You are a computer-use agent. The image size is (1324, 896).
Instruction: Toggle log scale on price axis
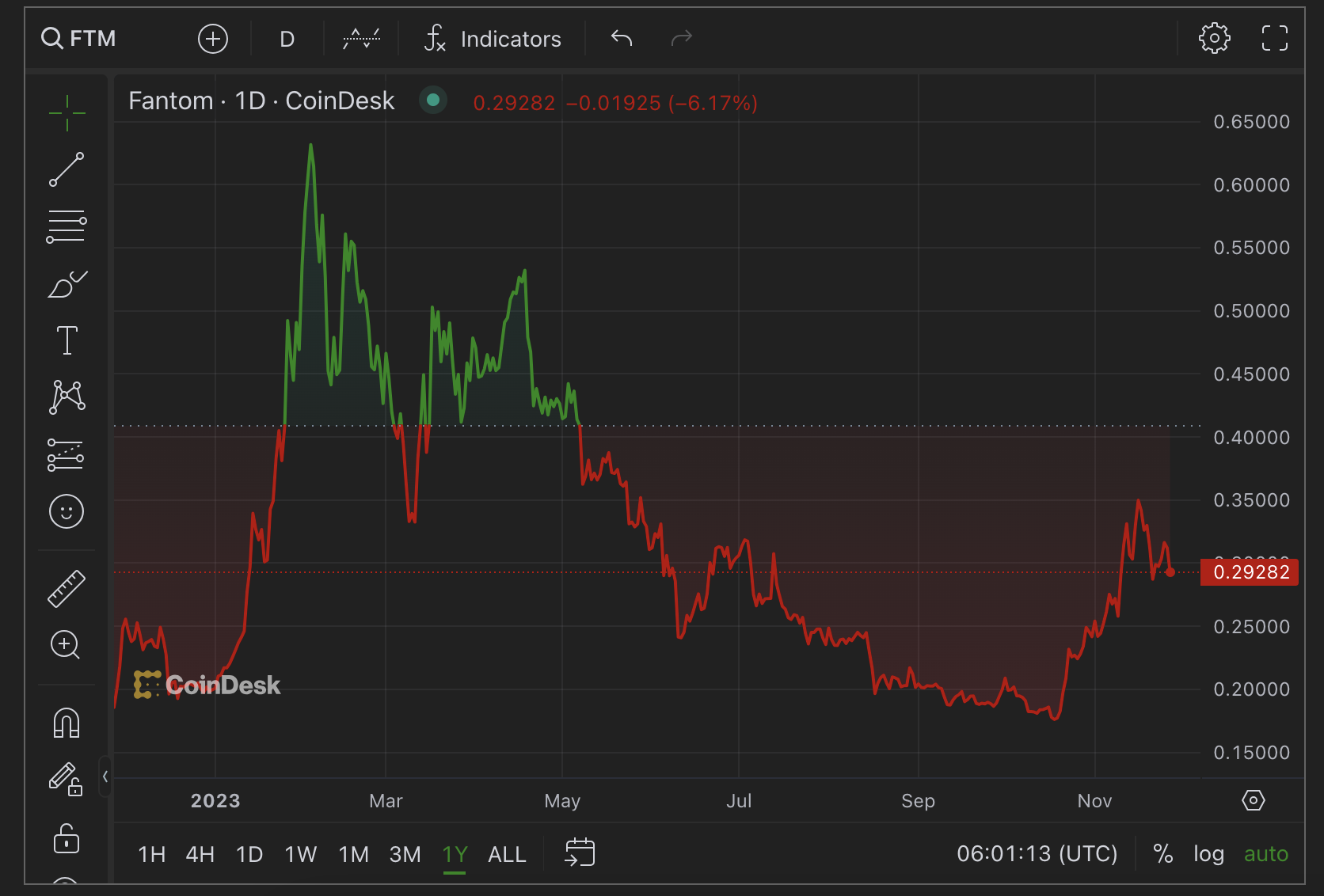click(1208, 854)
